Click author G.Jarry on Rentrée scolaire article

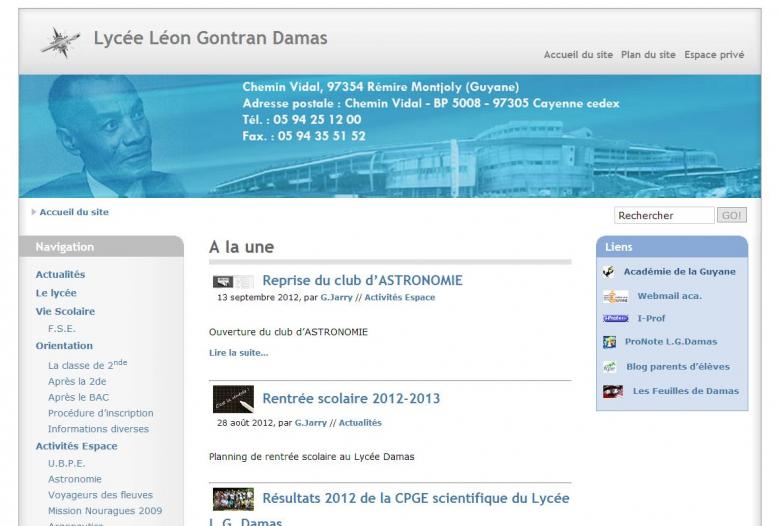(x=311, y=423)
